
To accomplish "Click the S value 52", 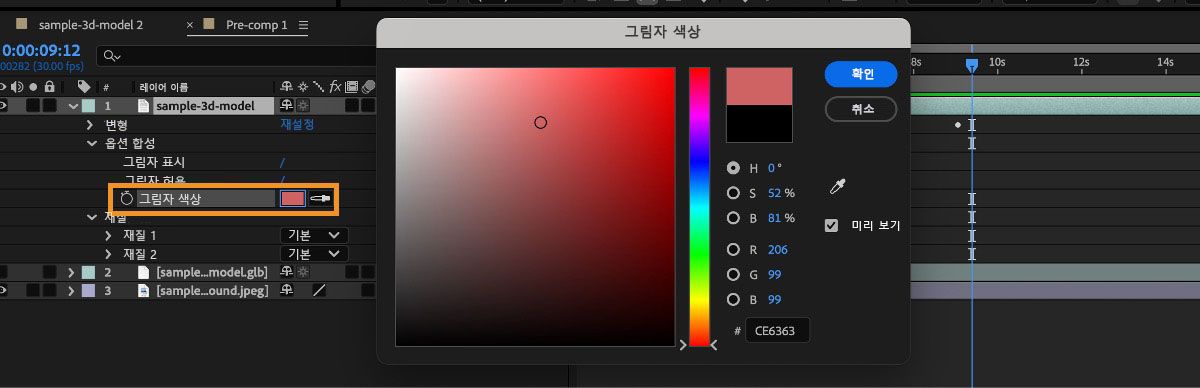I will click(x=774, y=193).
